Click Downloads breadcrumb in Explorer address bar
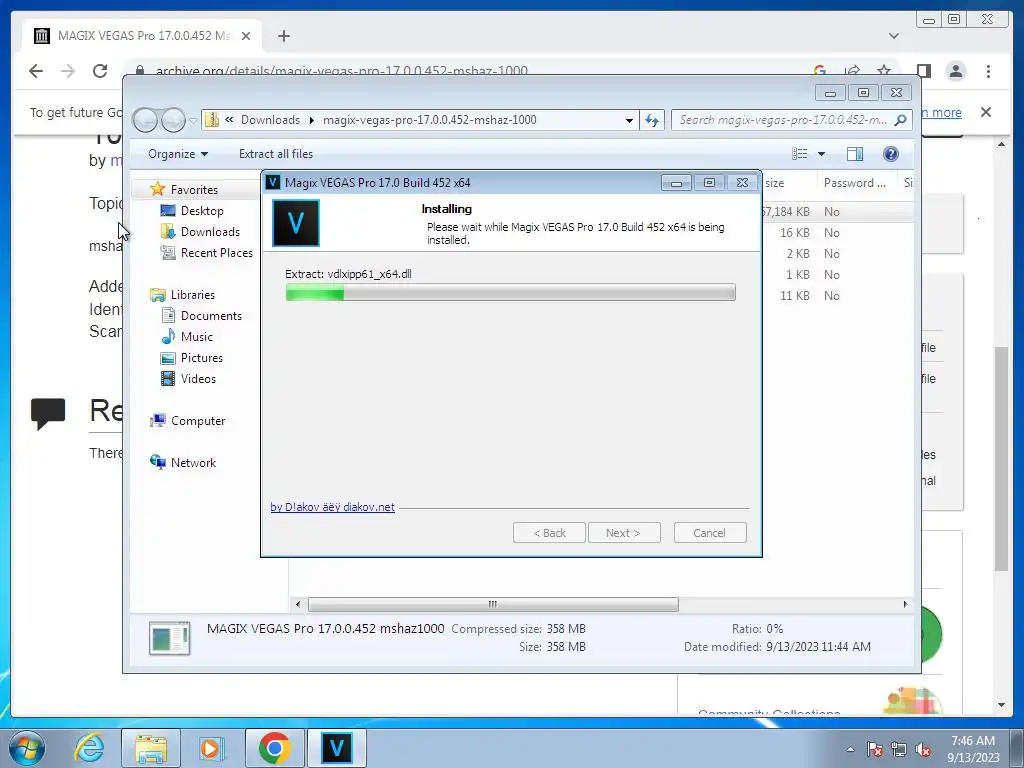Image resolution: width=1024 pixels, height=768 pixels. tap(270, 120)
